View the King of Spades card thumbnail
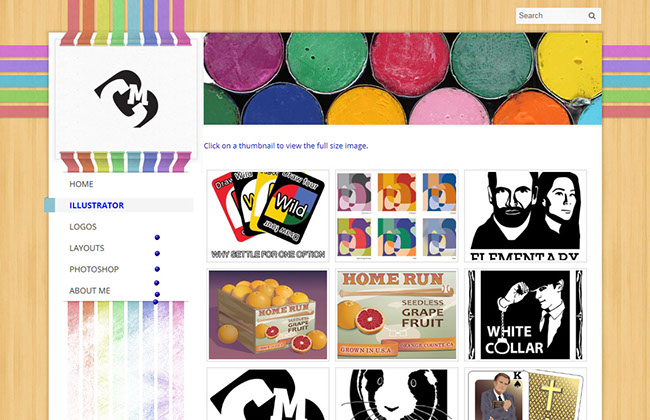This screenshot has height=420, width=650. (x=525, y=394)
